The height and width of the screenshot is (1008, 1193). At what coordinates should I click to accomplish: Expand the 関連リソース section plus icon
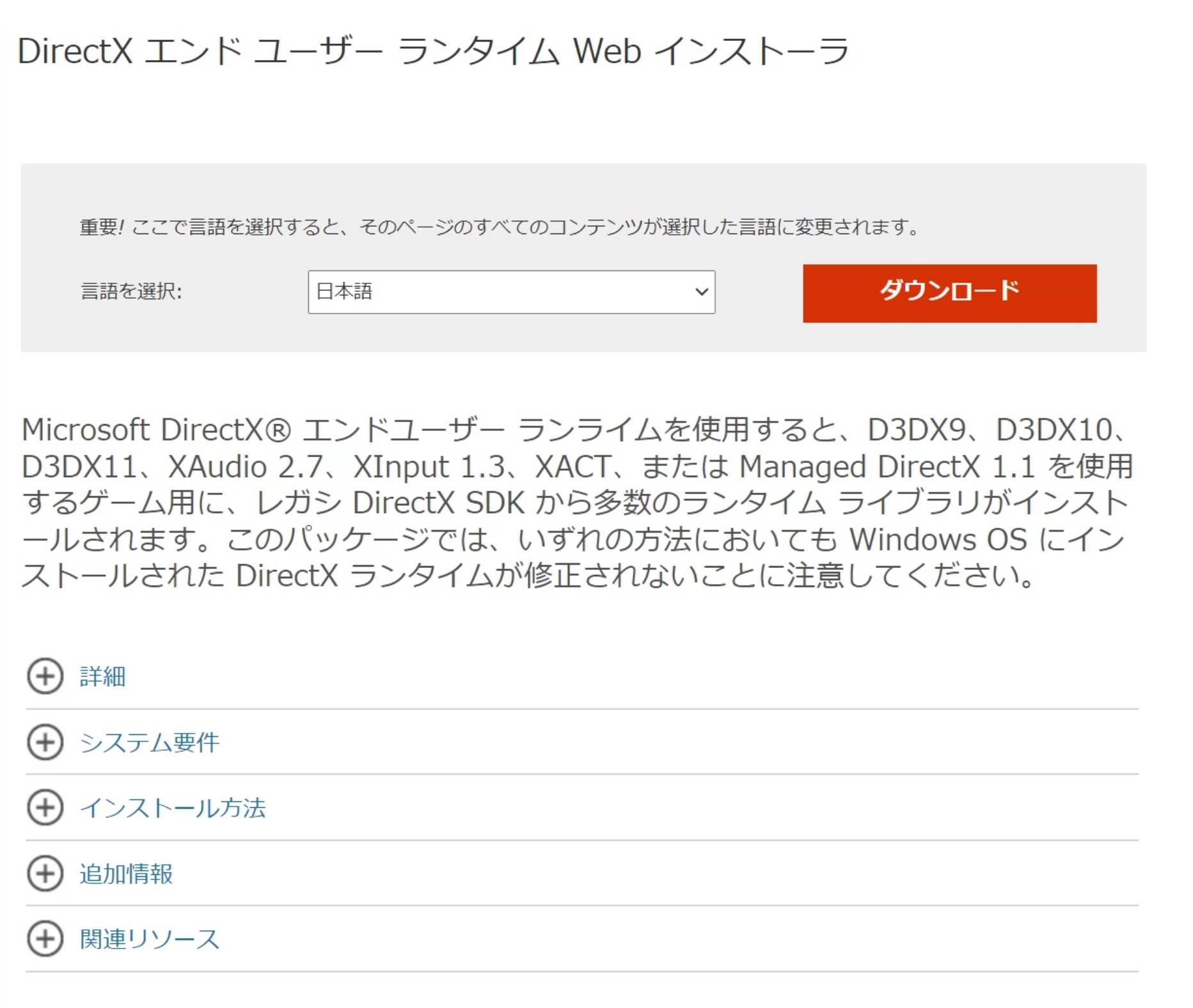45,939
